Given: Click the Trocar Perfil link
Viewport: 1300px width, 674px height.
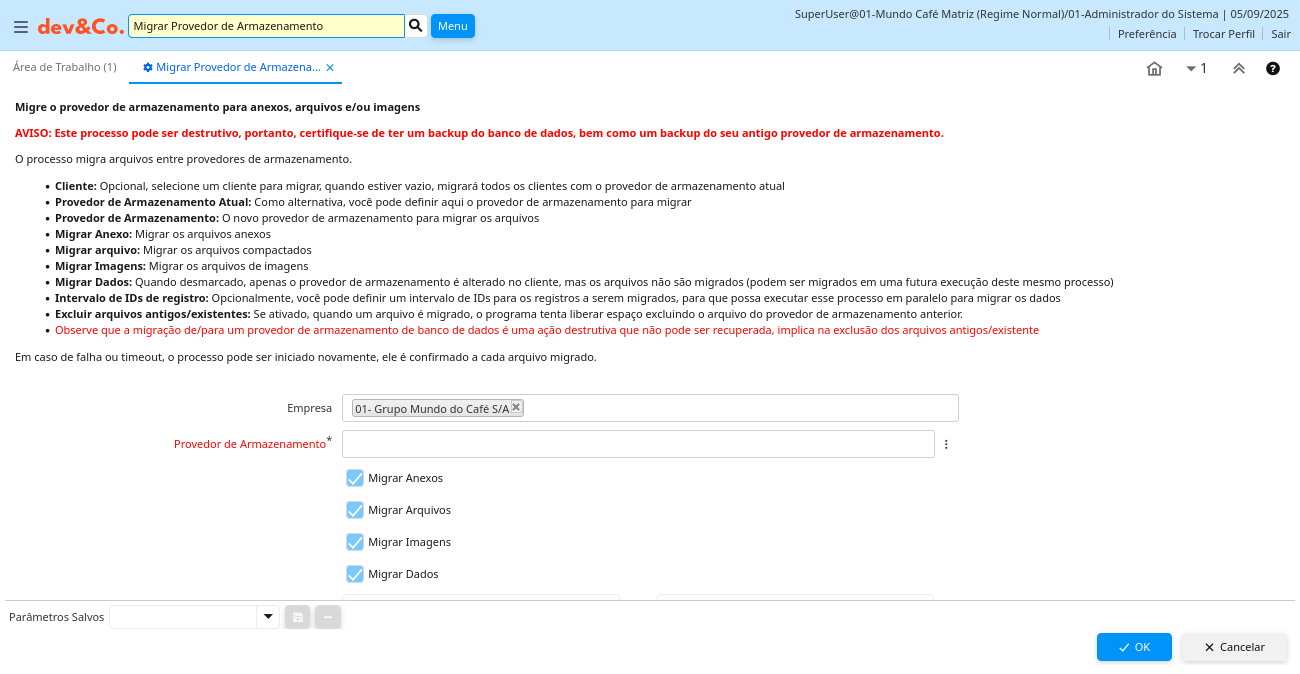Looking at the screenshot, I should tap(1224, 34).
